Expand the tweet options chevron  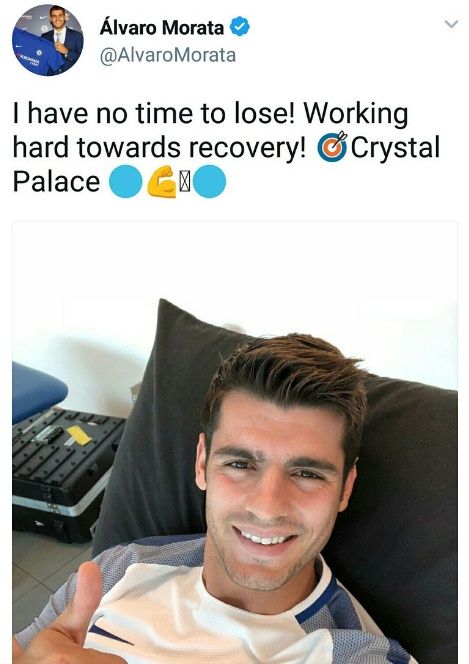(451, 24)
